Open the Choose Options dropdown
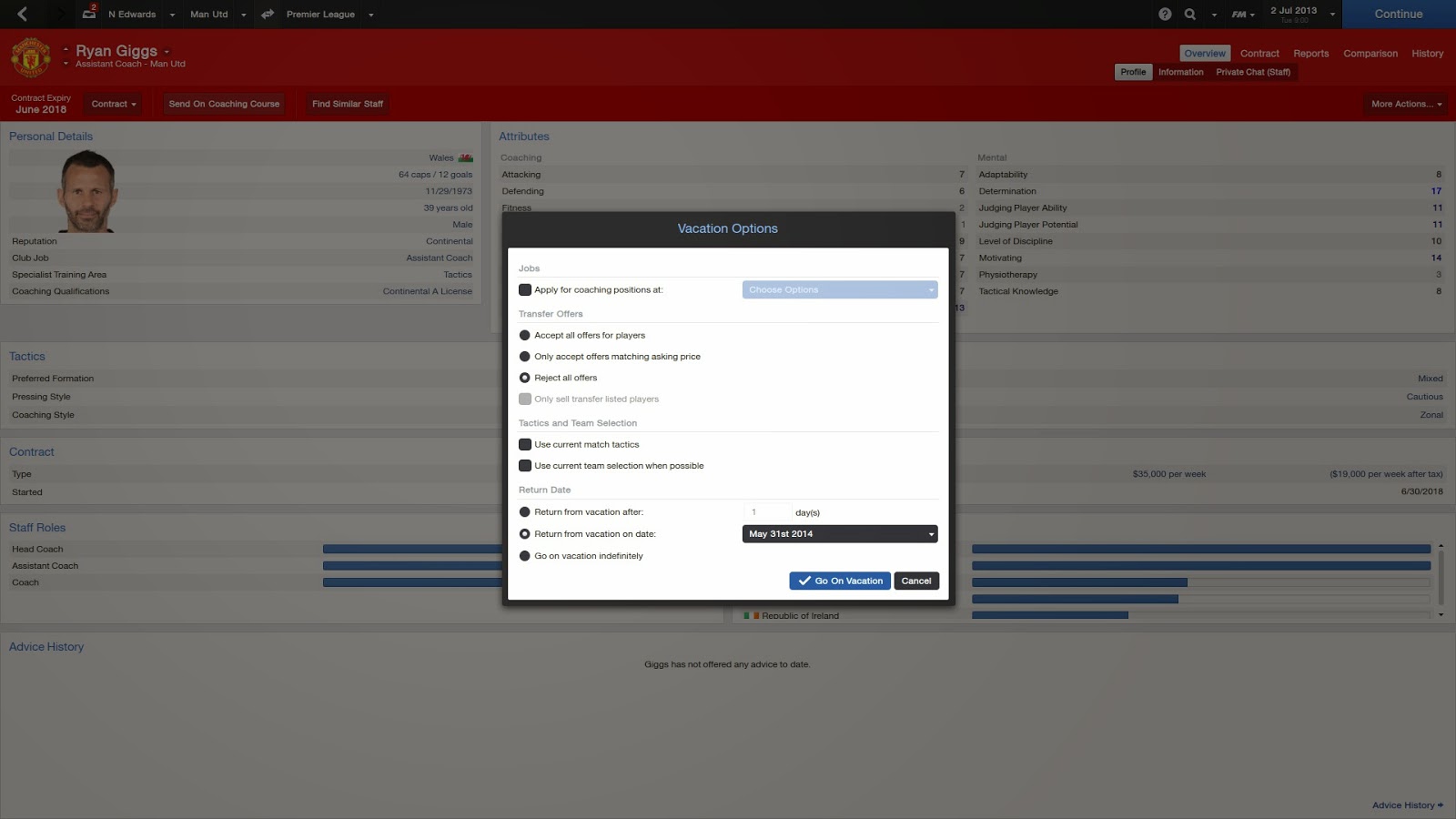The height and width of the screenshot is (819, 1456). pyautogui.click(x=840, y=290)
